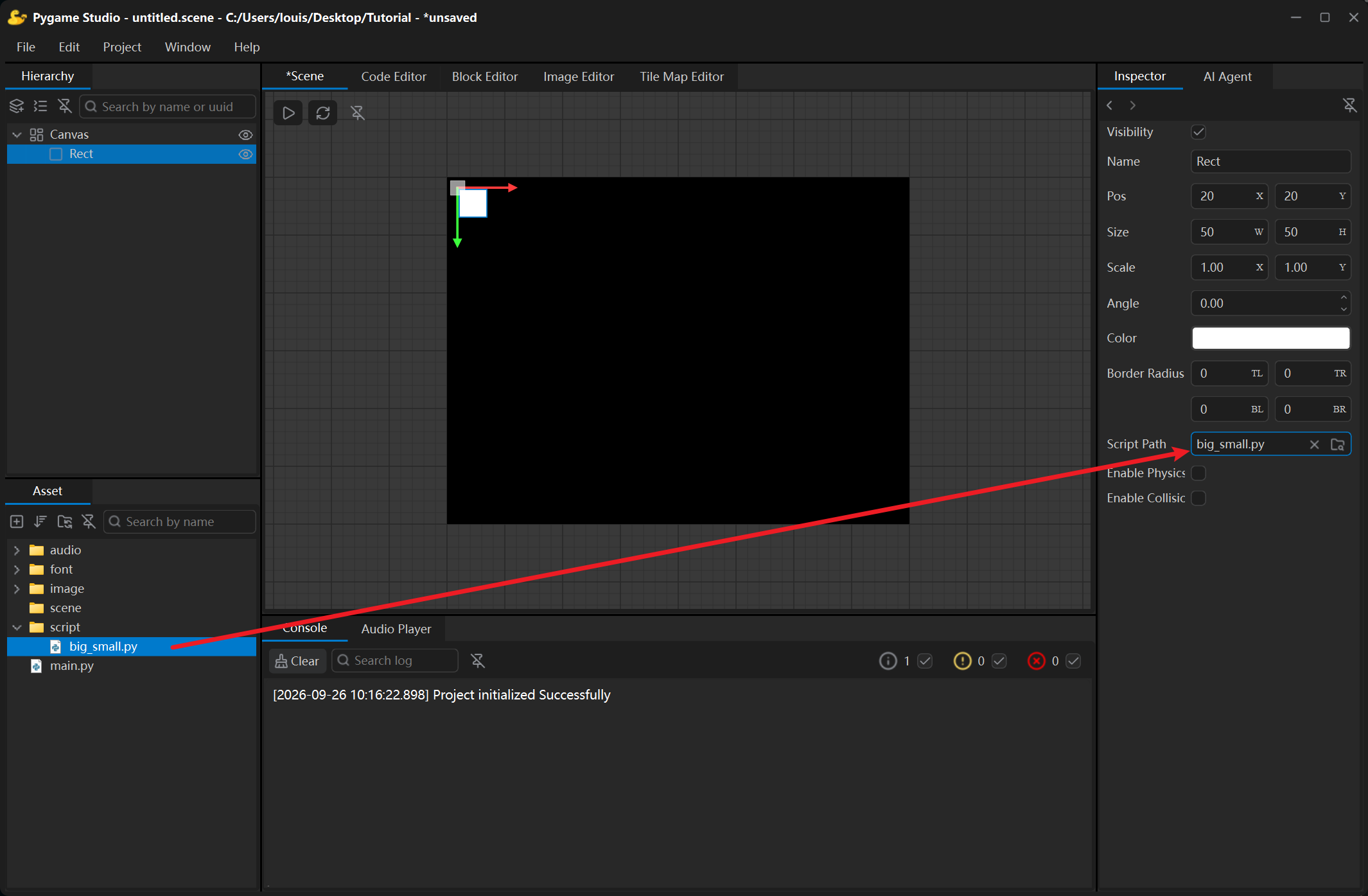Image resolution: width=1368 pixels, height=896 pixels.
Task: Expand the font folder
Action: click(x=17, y=570)
